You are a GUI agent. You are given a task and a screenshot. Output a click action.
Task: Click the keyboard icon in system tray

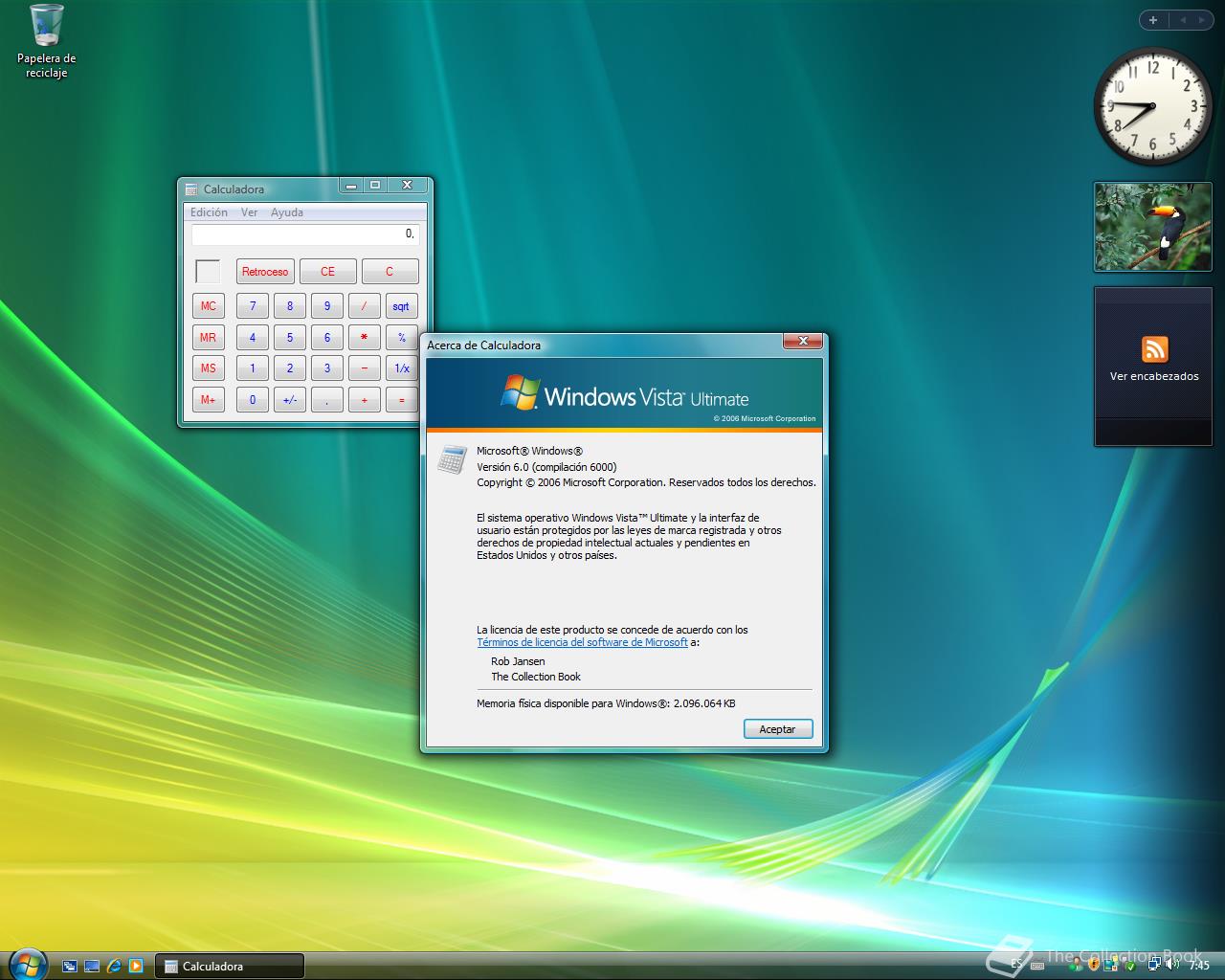(1037, 967)
